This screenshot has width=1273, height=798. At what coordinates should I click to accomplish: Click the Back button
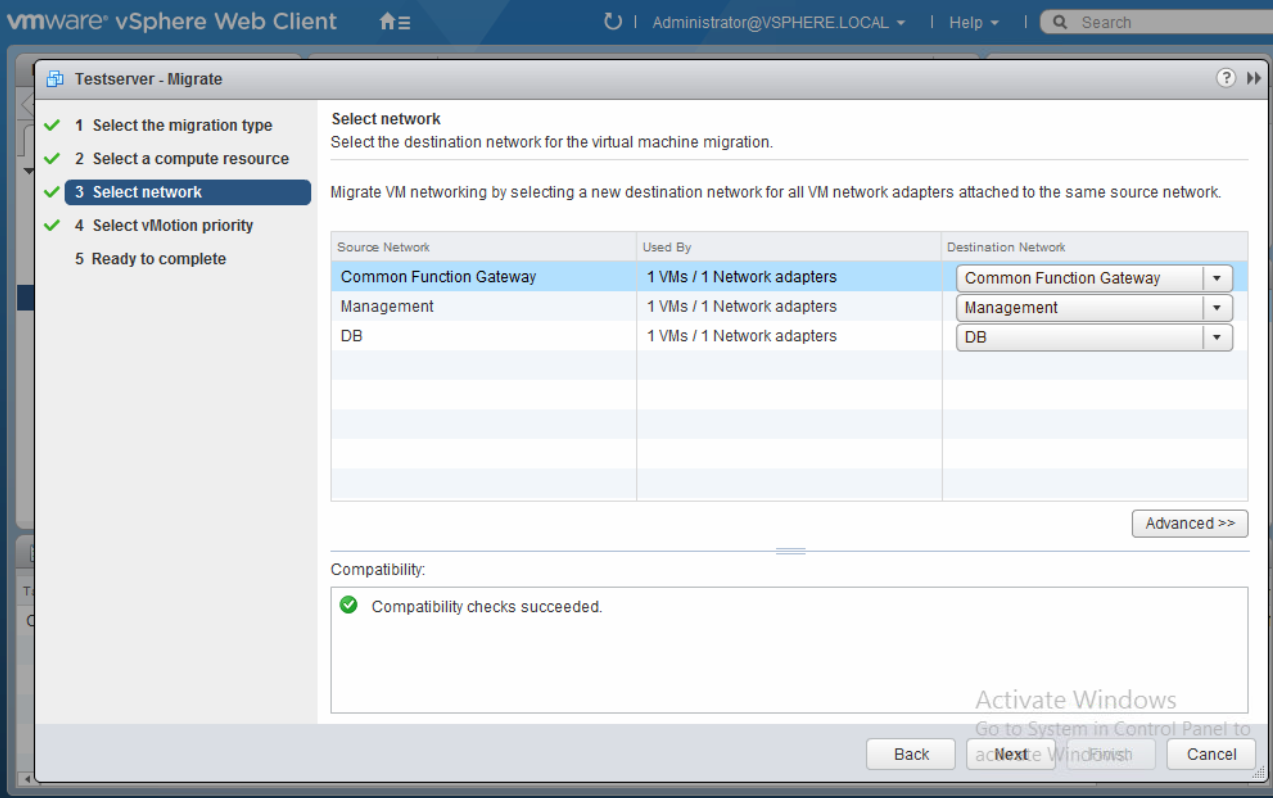point(911,754)
